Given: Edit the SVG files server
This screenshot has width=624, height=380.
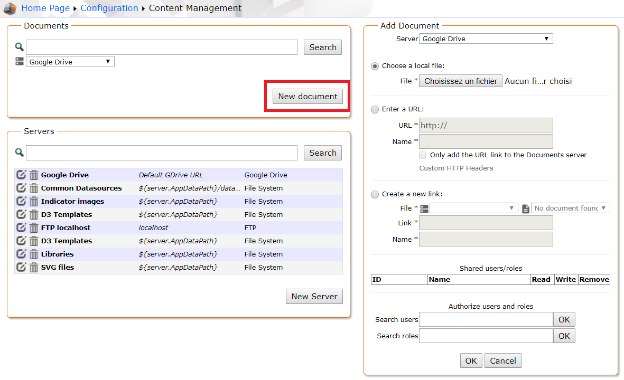Looking at the screenshot, I should click(21, 267).
